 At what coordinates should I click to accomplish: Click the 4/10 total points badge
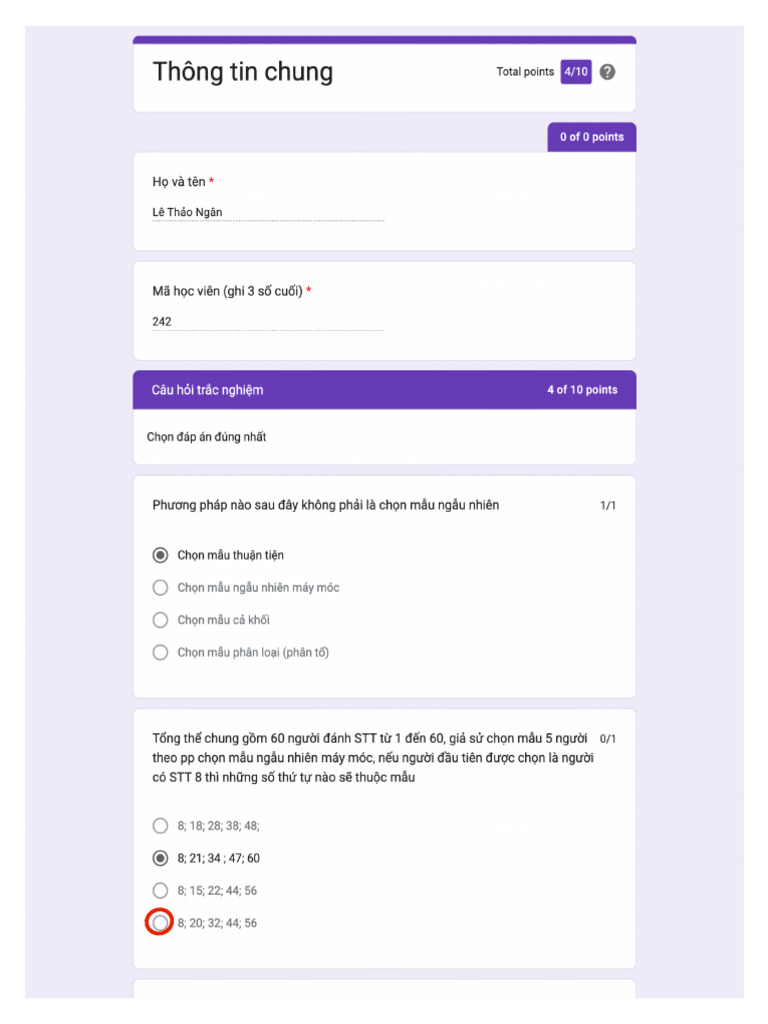575,72
